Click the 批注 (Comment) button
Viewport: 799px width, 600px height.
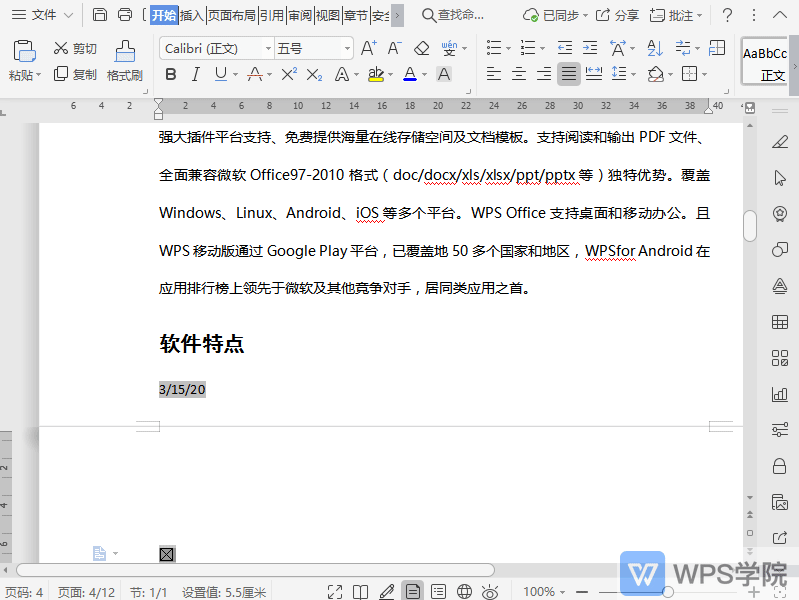pyautogui.click(x=672, y=15)
